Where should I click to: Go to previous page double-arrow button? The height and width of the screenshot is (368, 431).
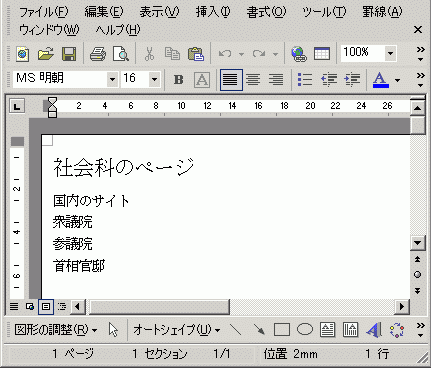(x=417, y=259)
